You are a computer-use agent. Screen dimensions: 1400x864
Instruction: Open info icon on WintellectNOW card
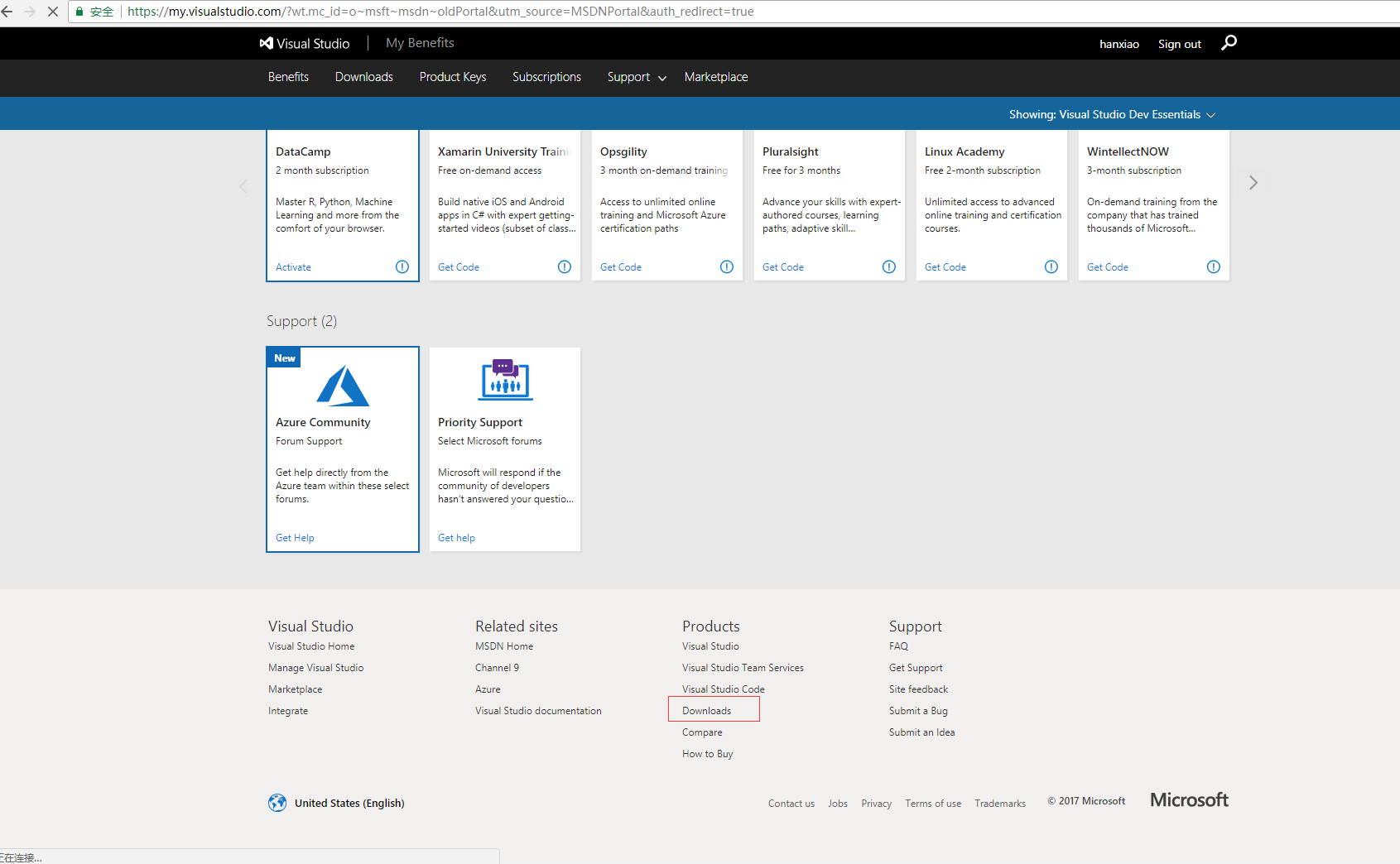(x=1214, y=266)
